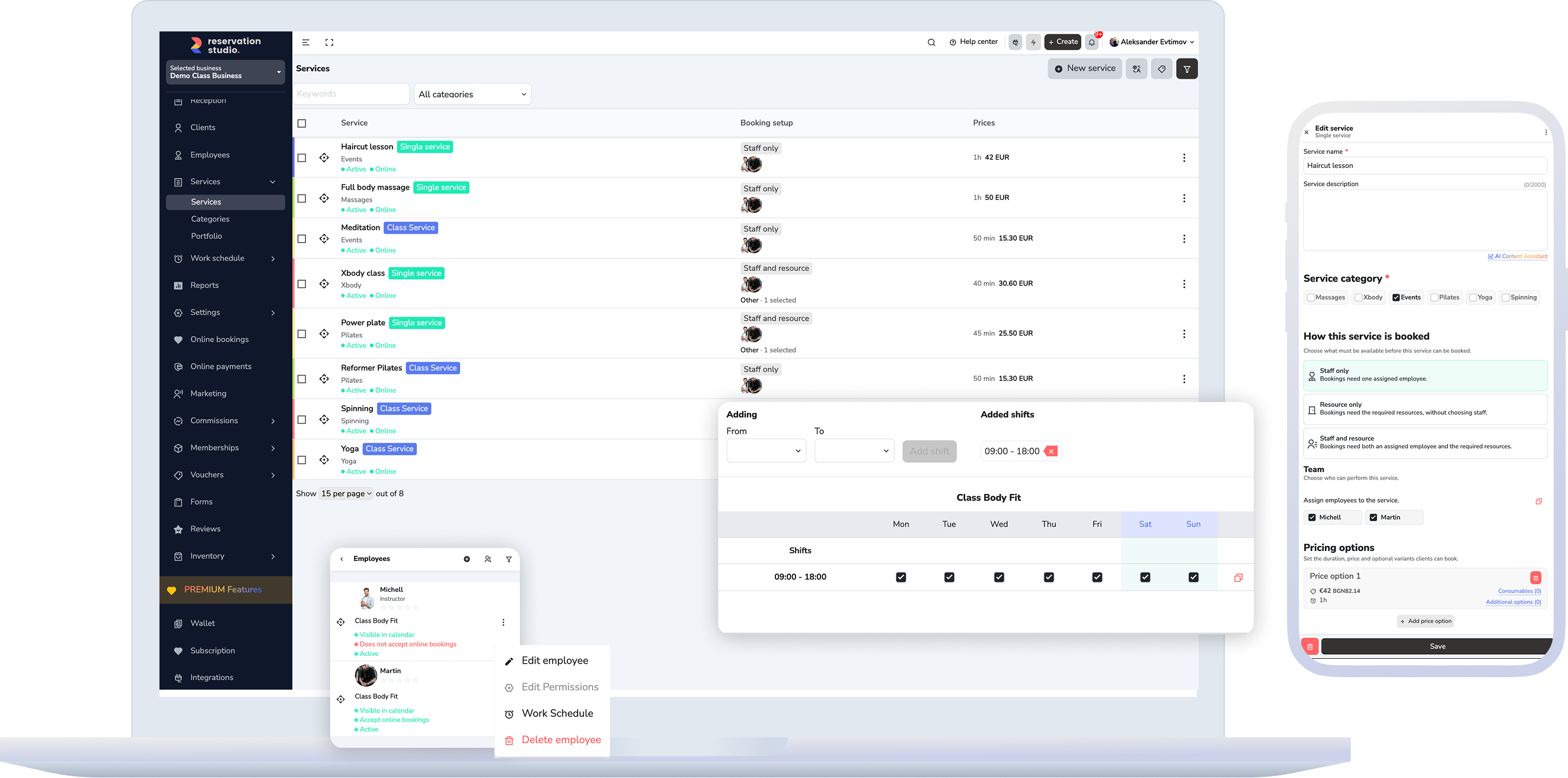Click filter icon in Employees panel

[x=509, y=559]
